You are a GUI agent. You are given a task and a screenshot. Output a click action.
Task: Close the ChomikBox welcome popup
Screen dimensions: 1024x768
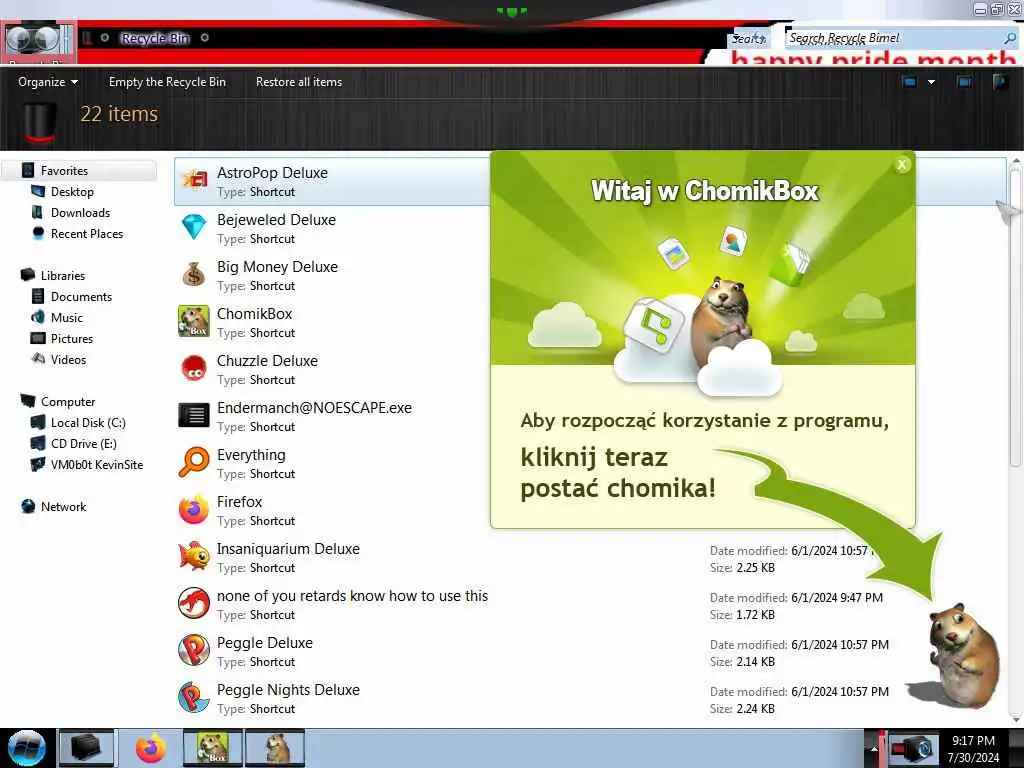[902, 165]
